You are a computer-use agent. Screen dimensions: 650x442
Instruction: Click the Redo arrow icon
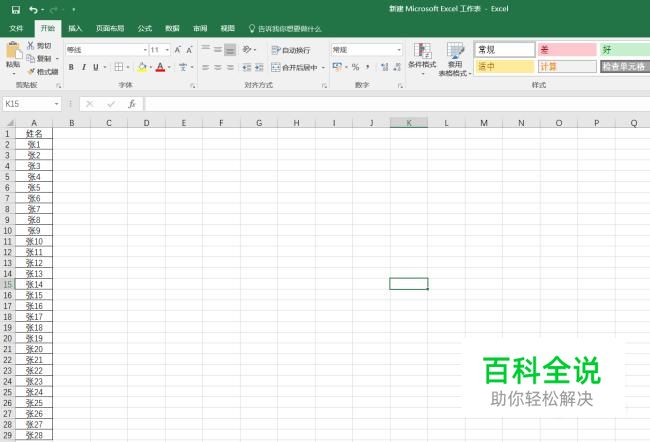(54, 10)
